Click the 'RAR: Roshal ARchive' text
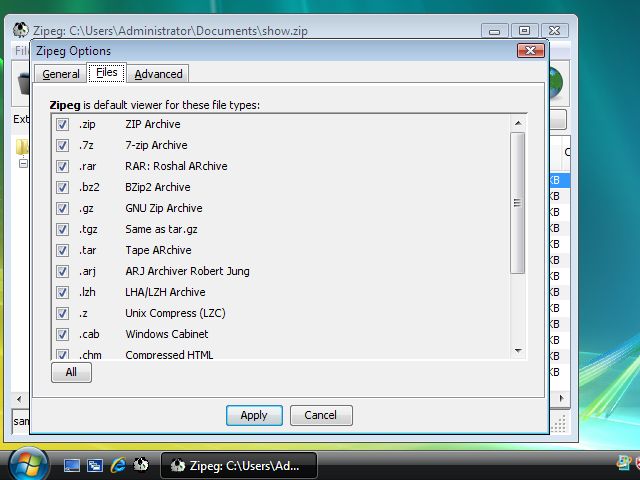 (x=176, y=166)
